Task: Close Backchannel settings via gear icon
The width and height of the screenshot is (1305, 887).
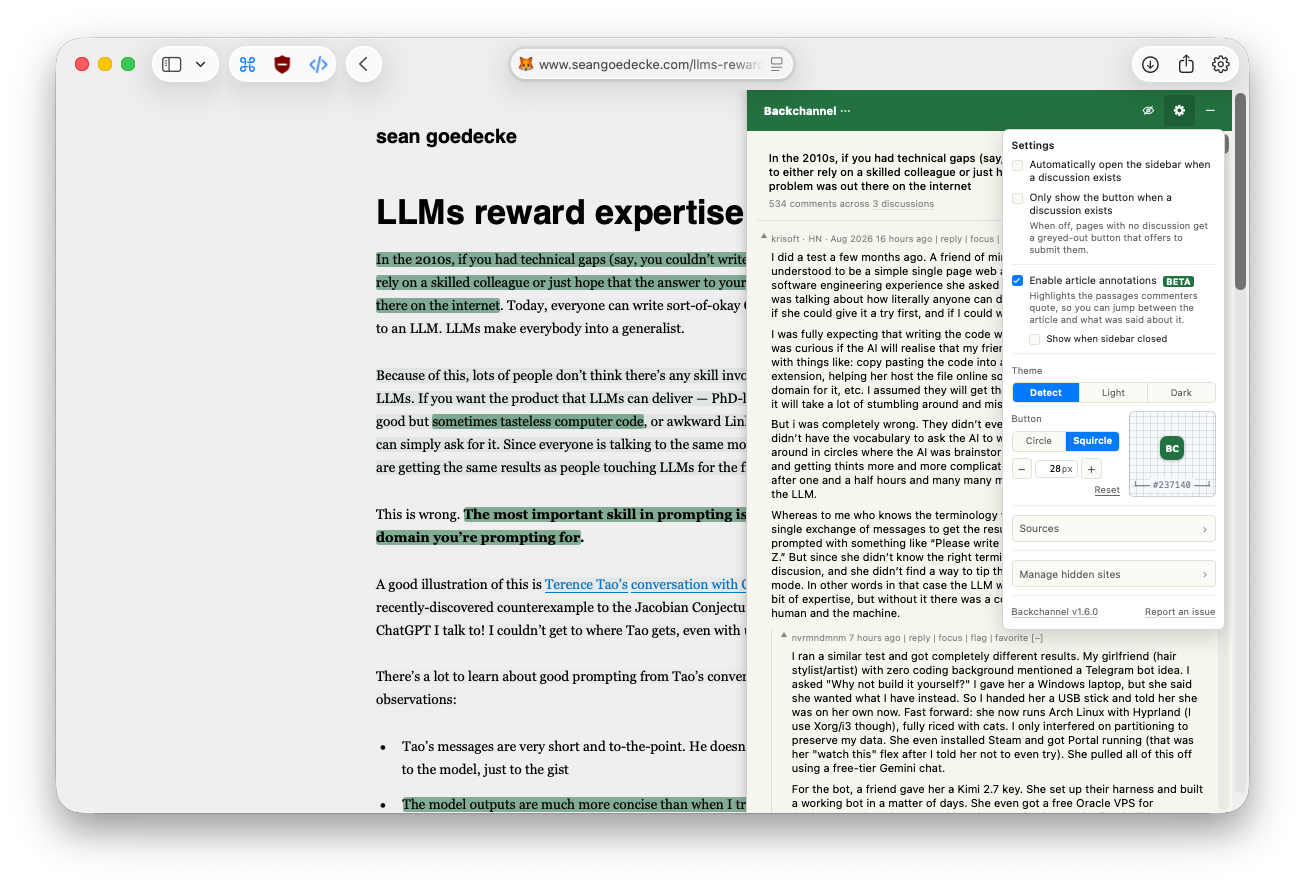Action: pos(1179,111)
